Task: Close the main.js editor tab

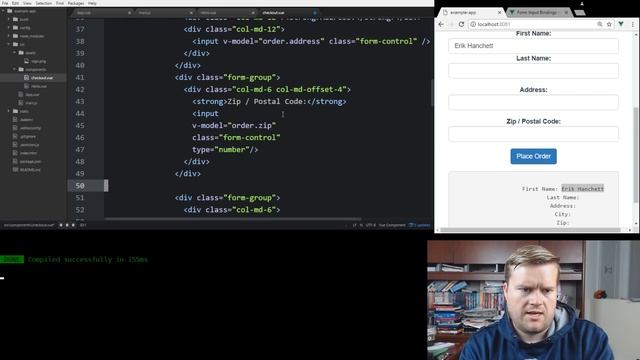Action: [191, 13]
